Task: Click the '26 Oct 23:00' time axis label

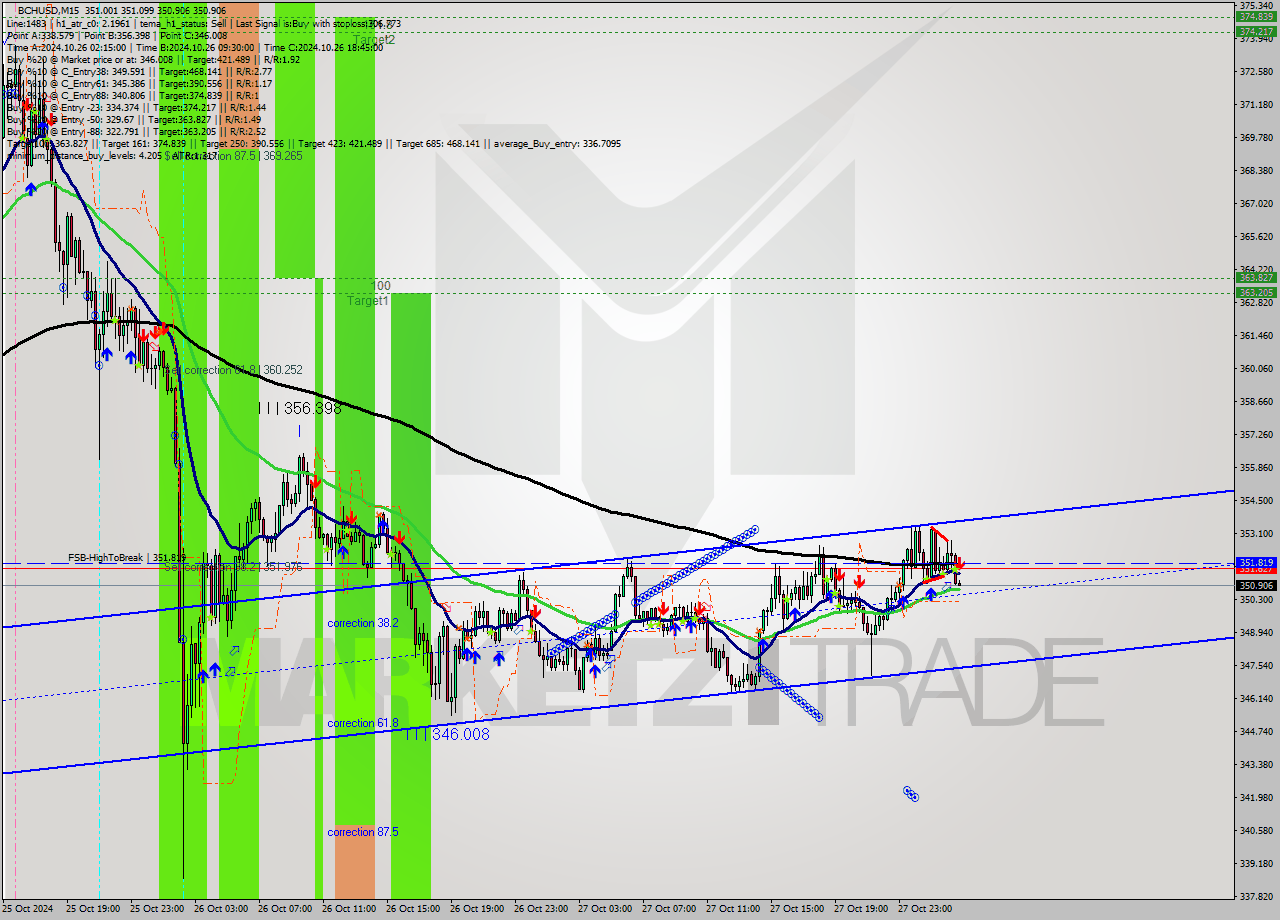Action: pyautogui.click(x=540, y=909)
